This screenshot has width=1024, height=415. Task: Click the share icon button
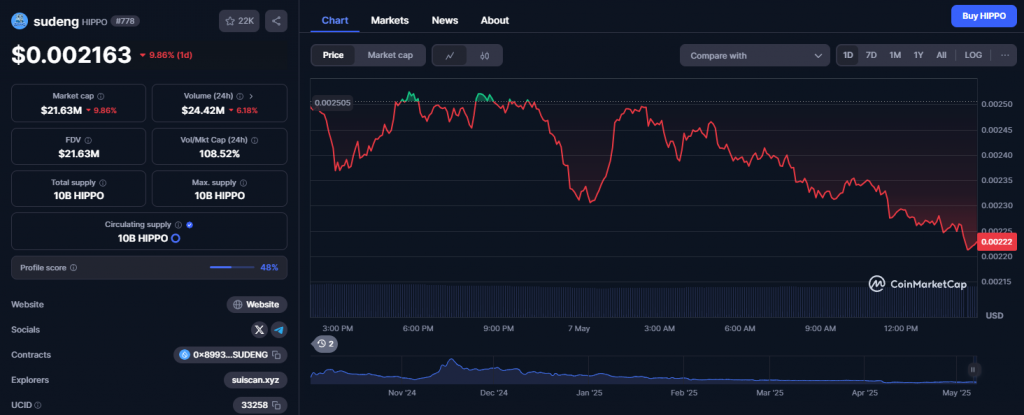276,21
